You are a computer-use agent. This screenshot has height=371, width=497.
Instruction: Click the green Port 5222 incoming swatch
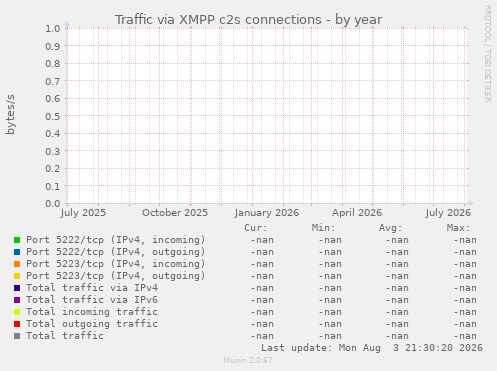point(17,240)
